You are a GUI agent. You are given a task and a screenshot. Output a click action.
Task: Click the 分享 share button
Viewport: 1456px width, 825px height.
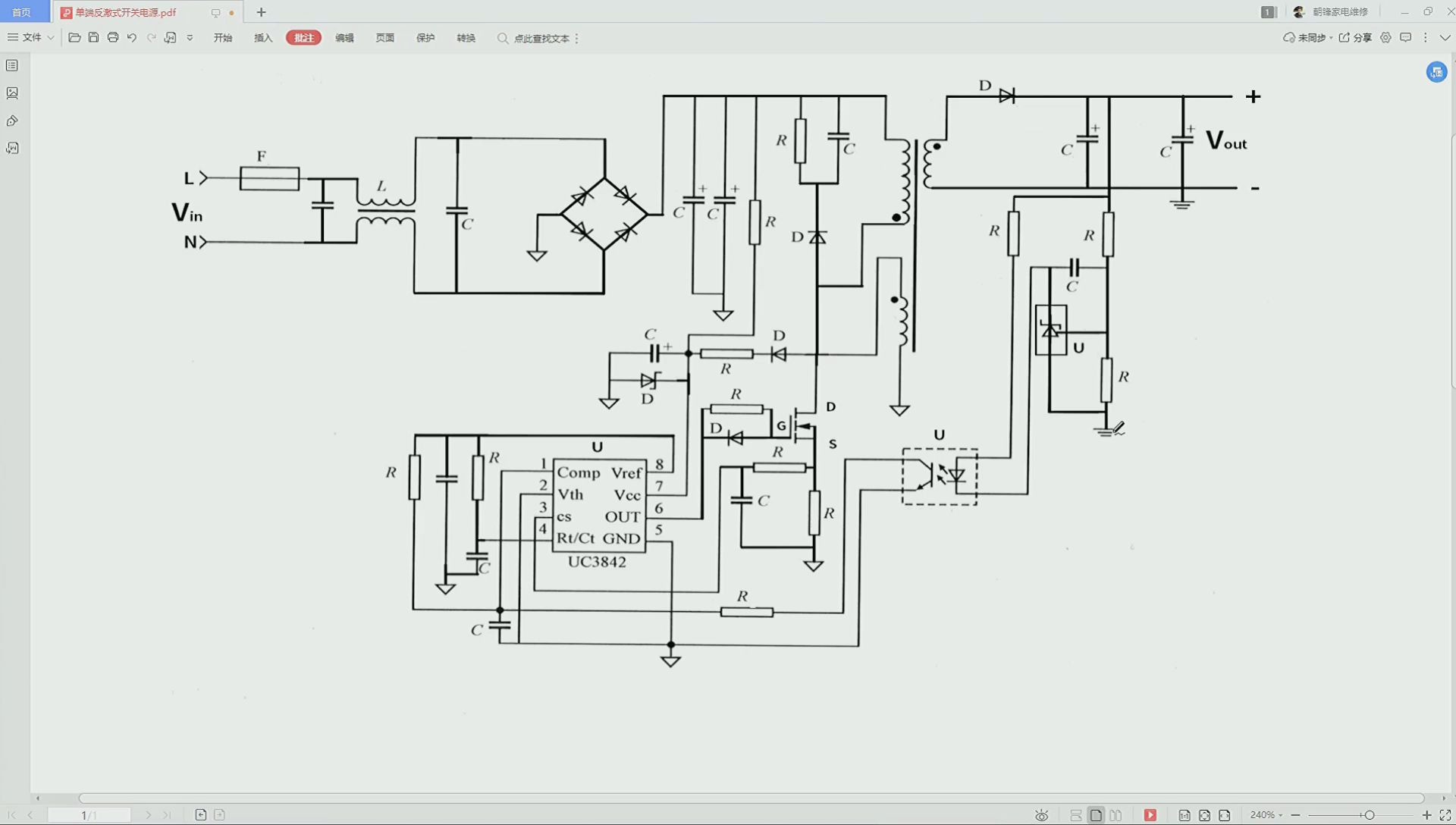tap(1356, 38)
